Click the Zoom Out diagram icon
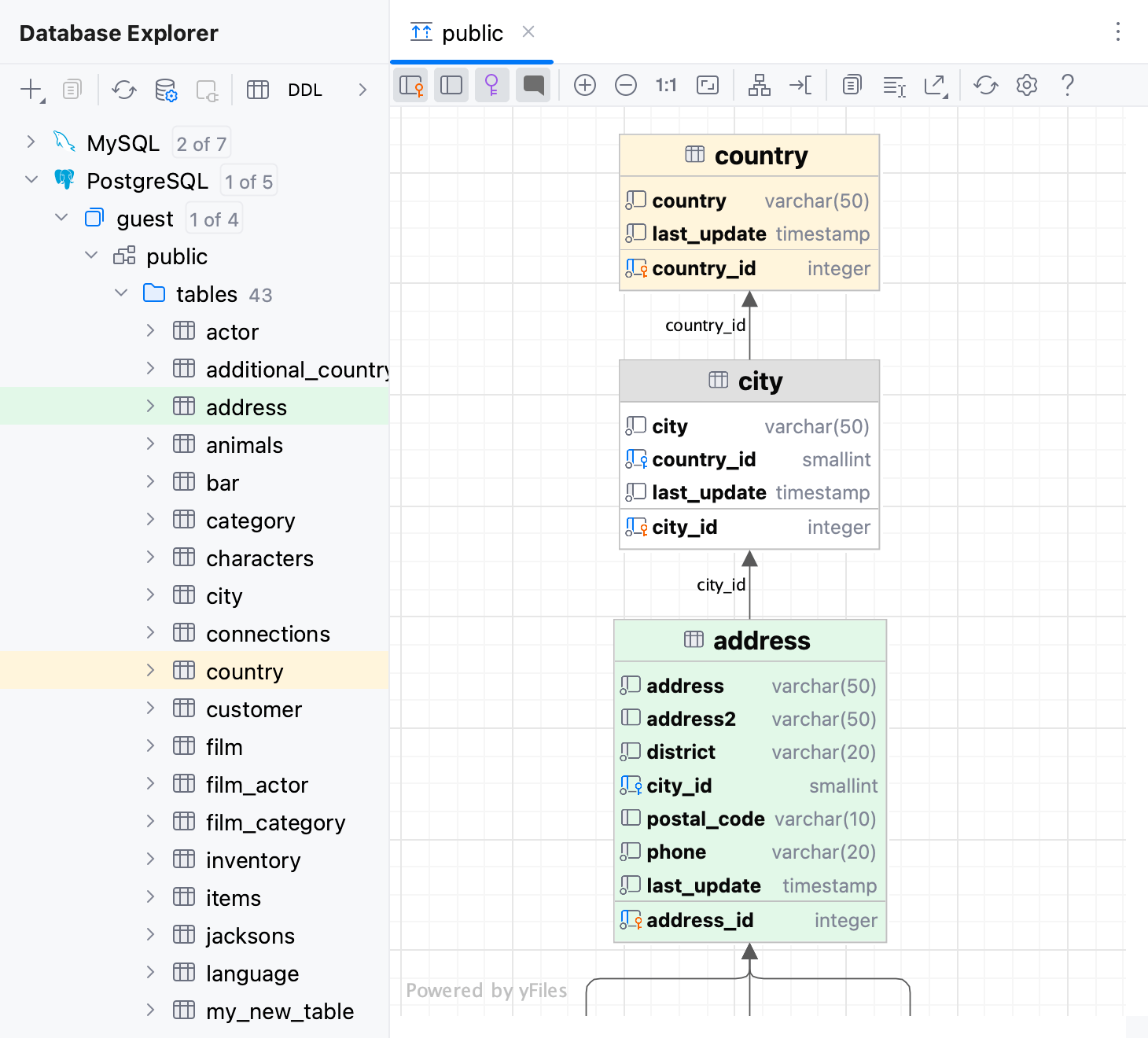 point(626,85)
